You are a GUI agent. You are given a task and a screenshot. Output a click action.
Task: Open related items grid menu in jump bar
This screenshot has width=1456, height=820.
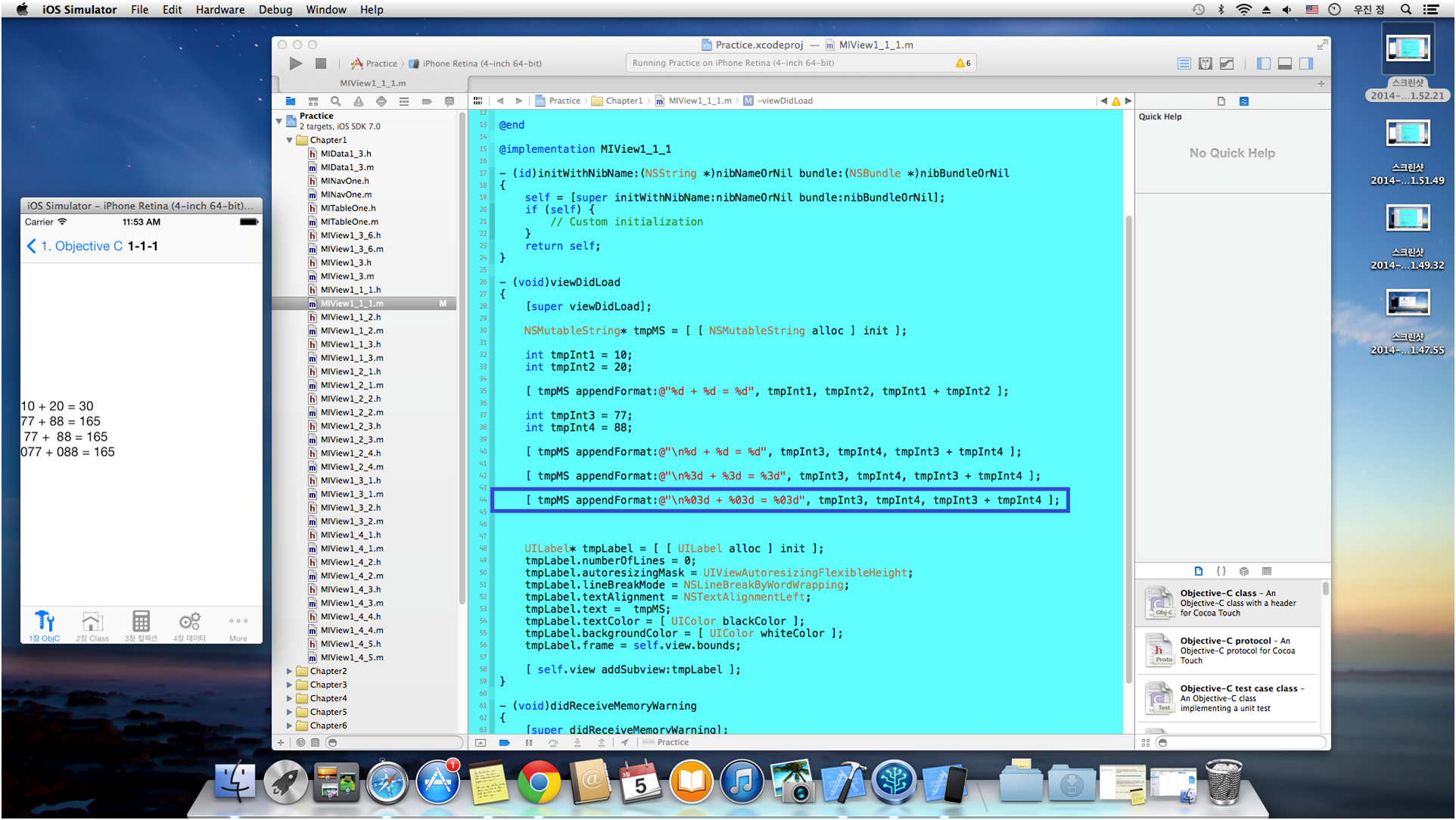478,101
